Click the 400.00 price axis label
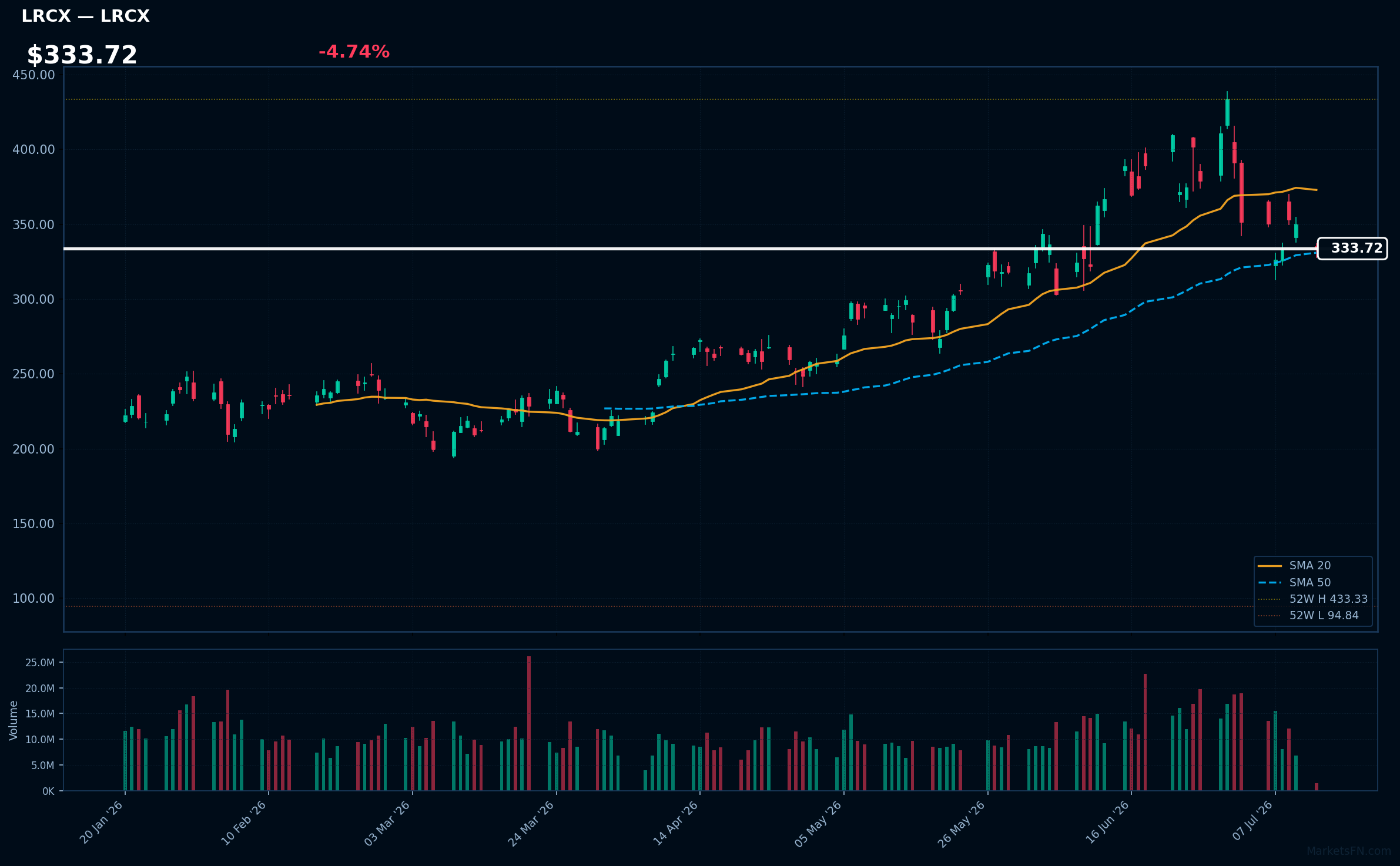Image resolution: width=1400 pixels, height=866 pixels. 34,150
